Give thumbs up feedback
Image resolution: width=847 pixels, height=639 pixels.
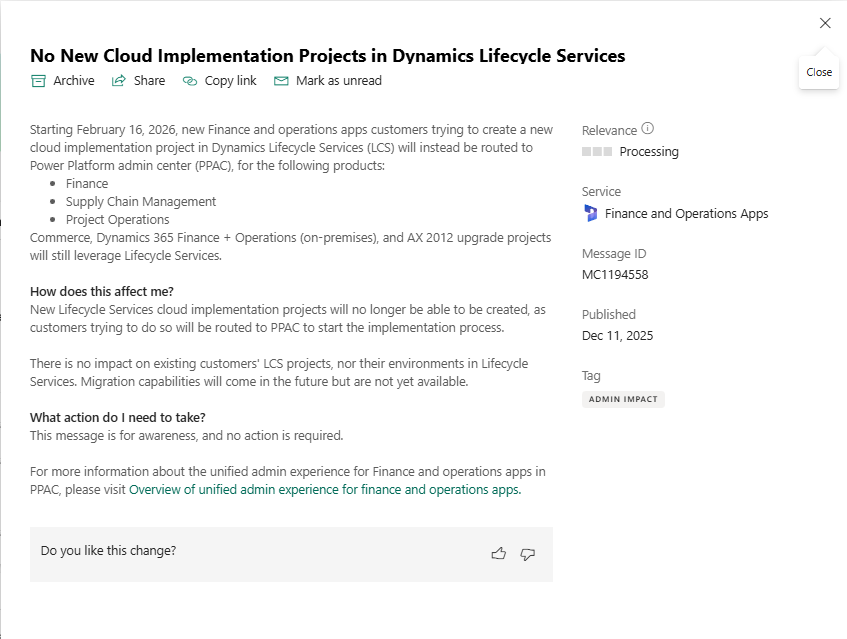tap(499, 554)
